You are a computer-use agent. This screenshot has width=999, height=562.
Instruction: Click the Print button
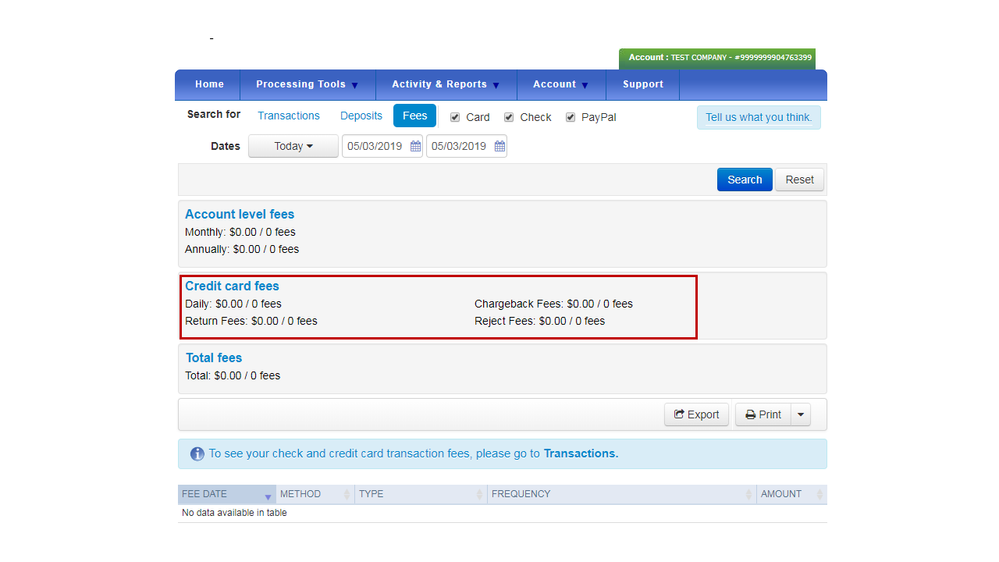(x=763, y=415)
